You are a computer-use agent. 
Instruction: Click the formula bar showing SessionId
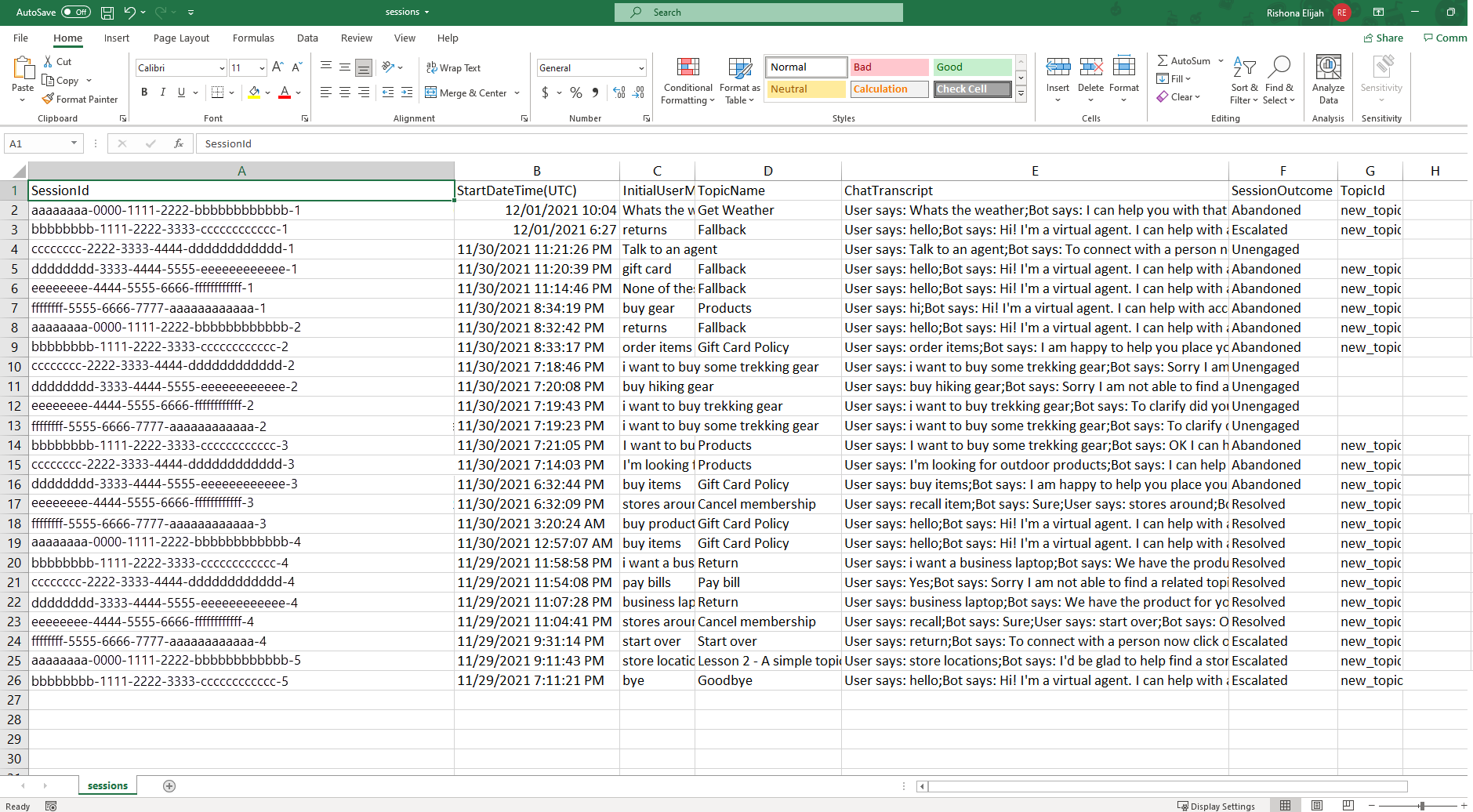coord(831,143)
